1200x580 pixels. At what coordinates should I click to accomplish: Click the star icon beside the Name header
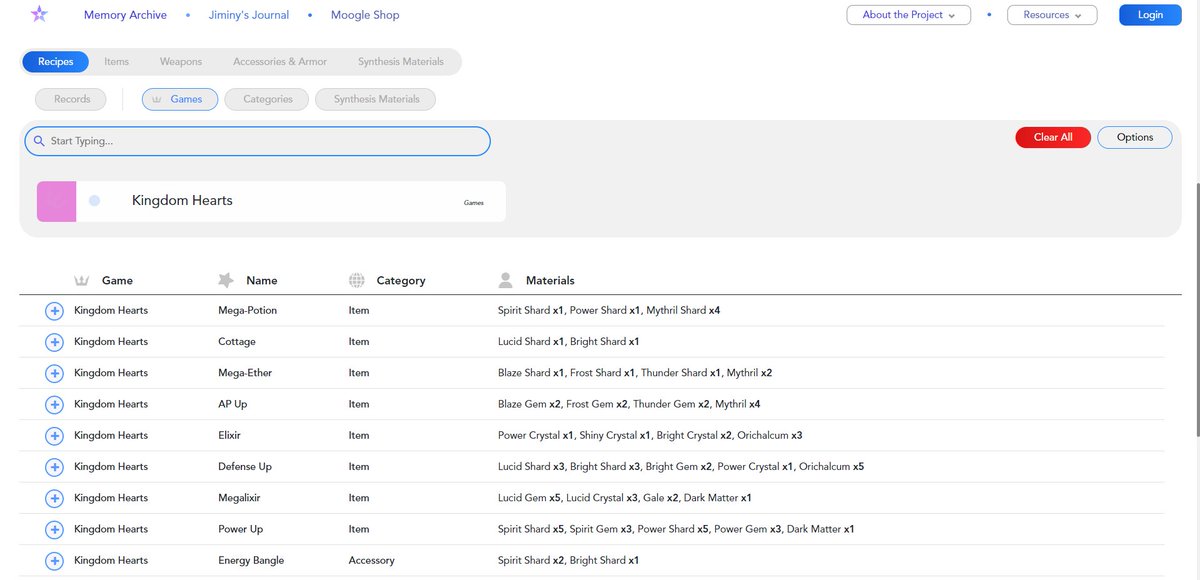pyautogui.click(x=226, y=280)
